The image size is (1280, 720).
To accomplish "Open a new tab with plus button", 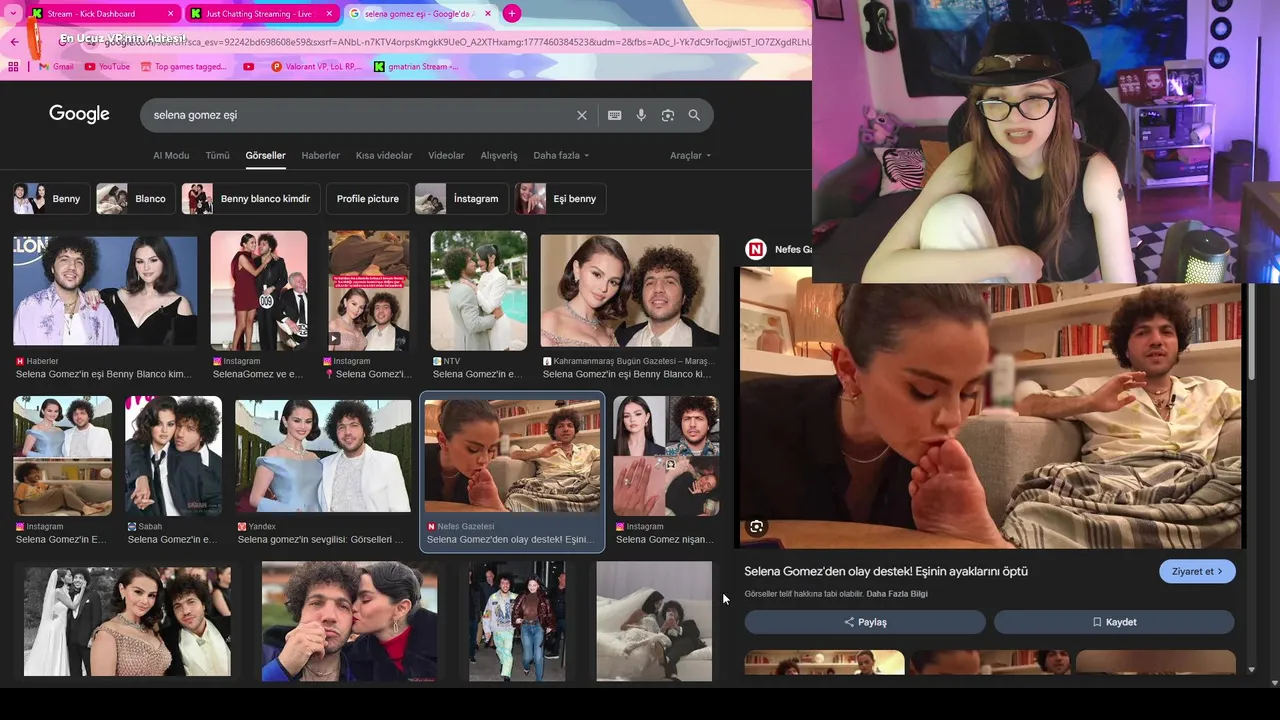I will pyautogui.click(x=512, y=13).
